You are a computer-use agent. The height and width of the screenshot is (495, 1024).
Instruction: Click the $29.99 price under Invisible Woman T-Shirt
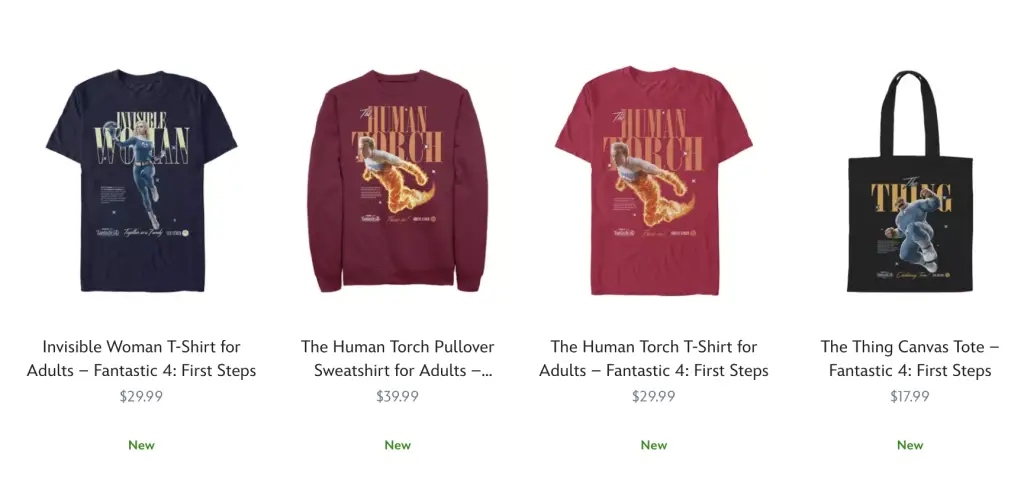141,396
